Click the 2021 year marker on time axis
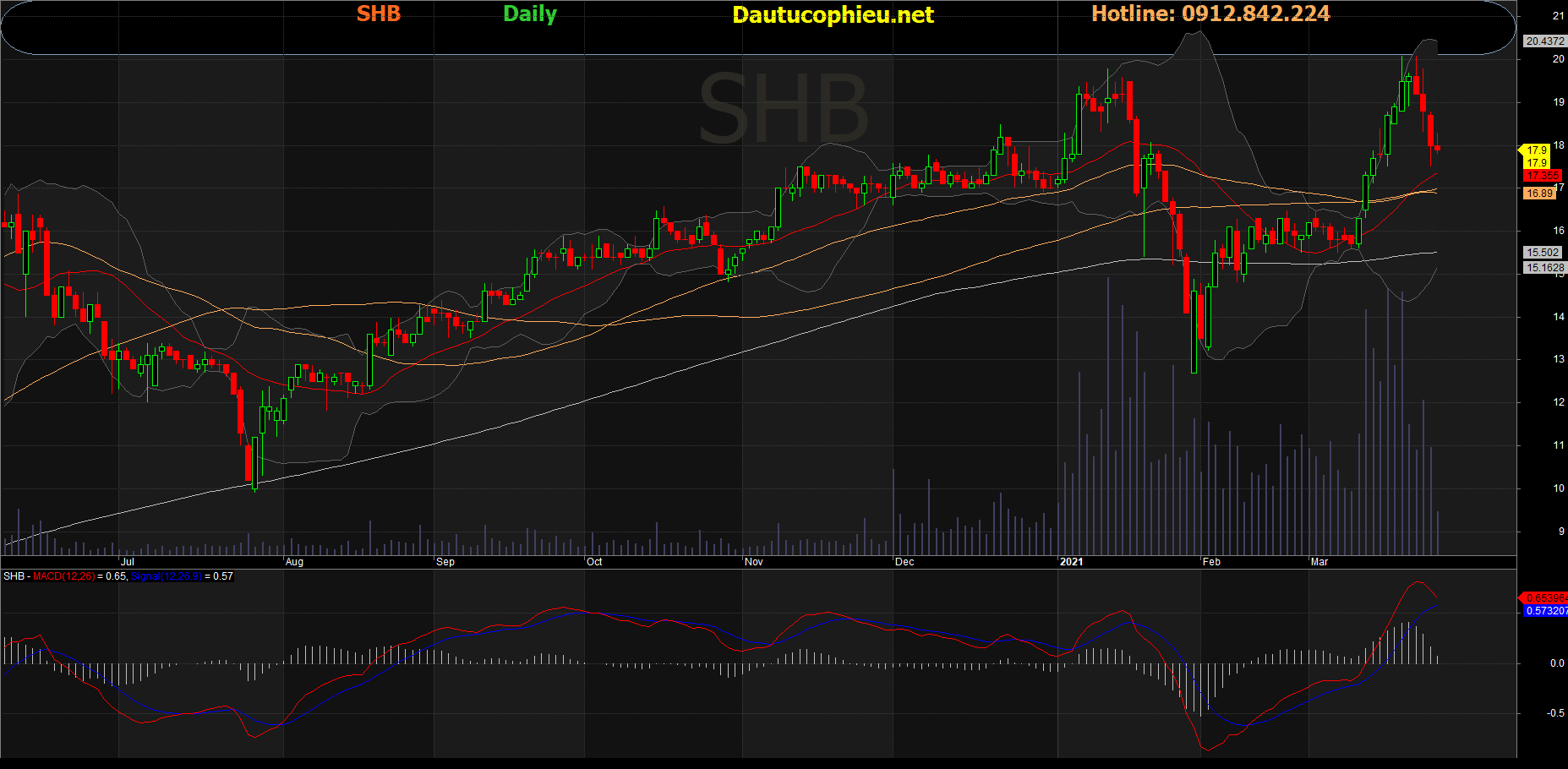 (x=1071, y=562)
